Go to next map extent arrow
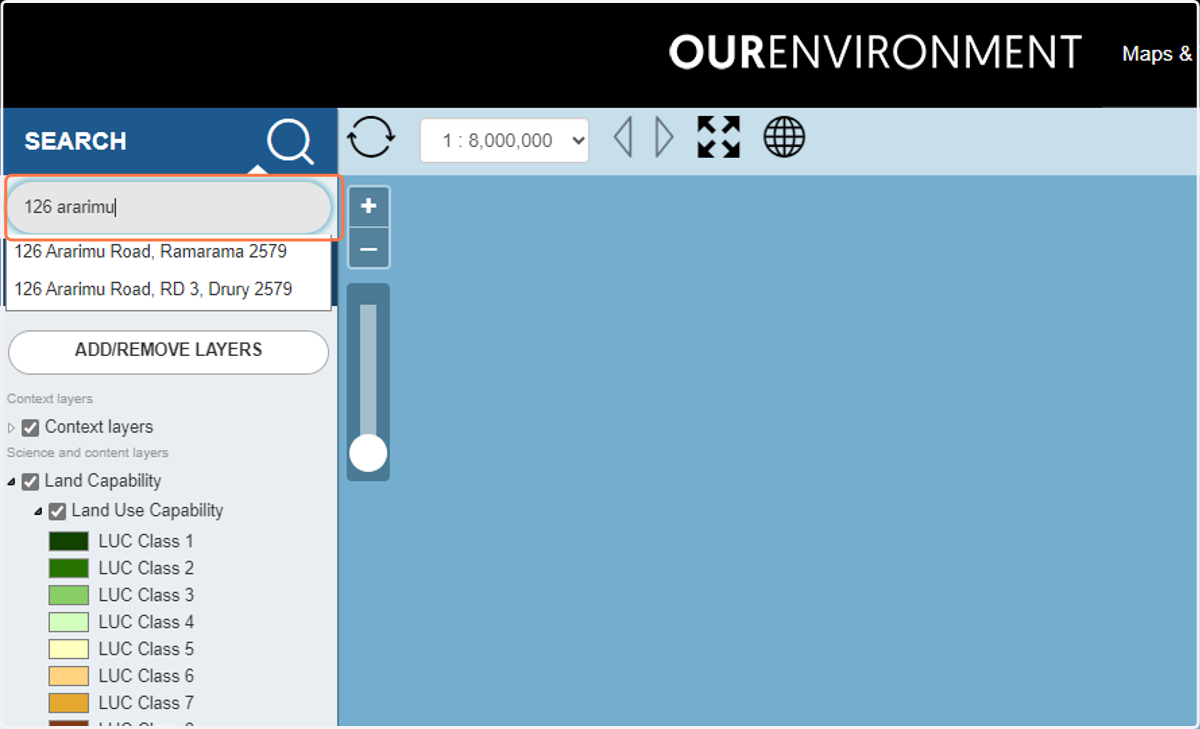The width and height of the screenshot is (1200, 729). pyautogui.click(x=664, y=138)
